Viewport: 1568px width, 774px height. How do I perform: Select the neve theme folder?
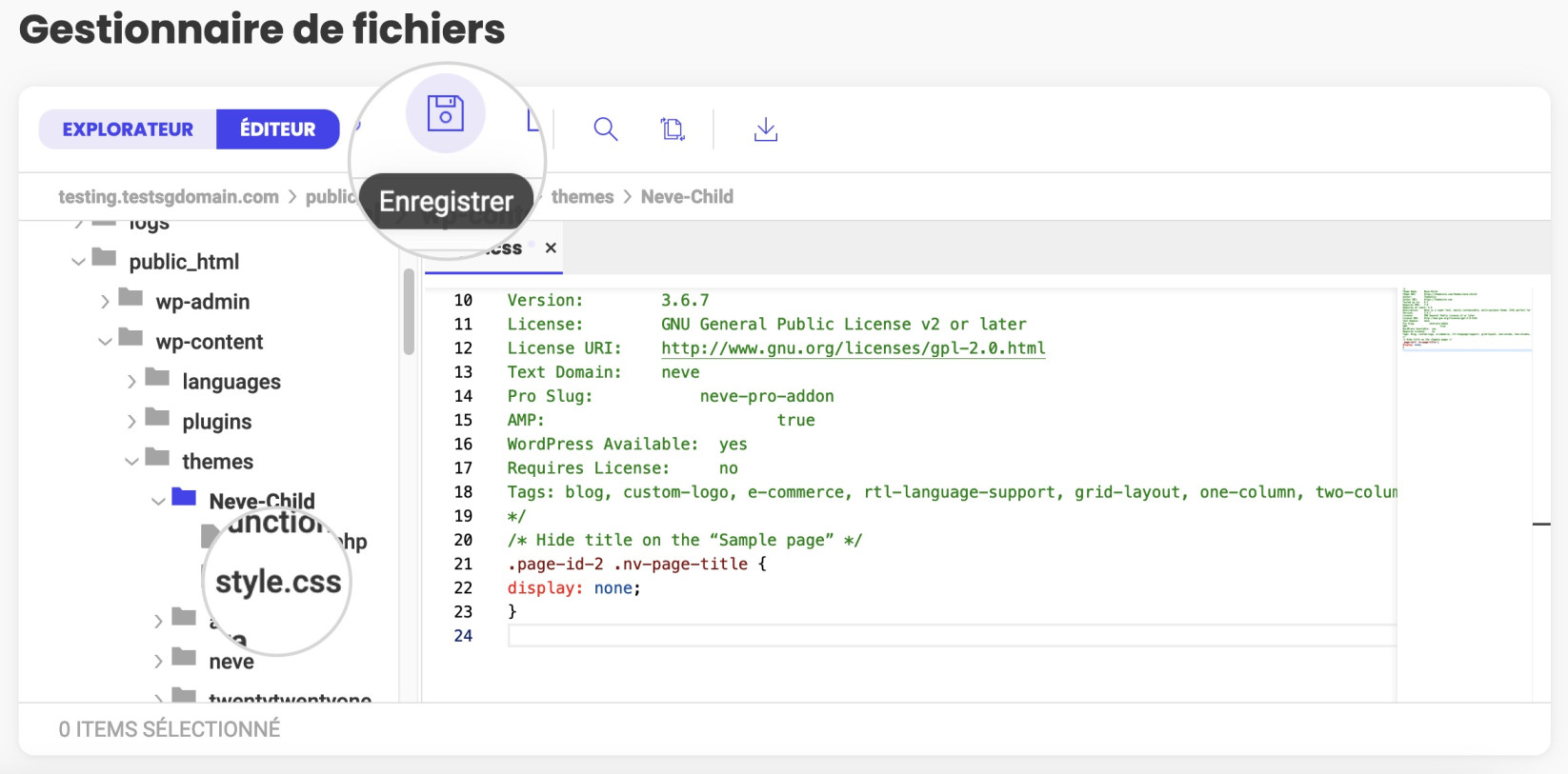coord(231,662)
